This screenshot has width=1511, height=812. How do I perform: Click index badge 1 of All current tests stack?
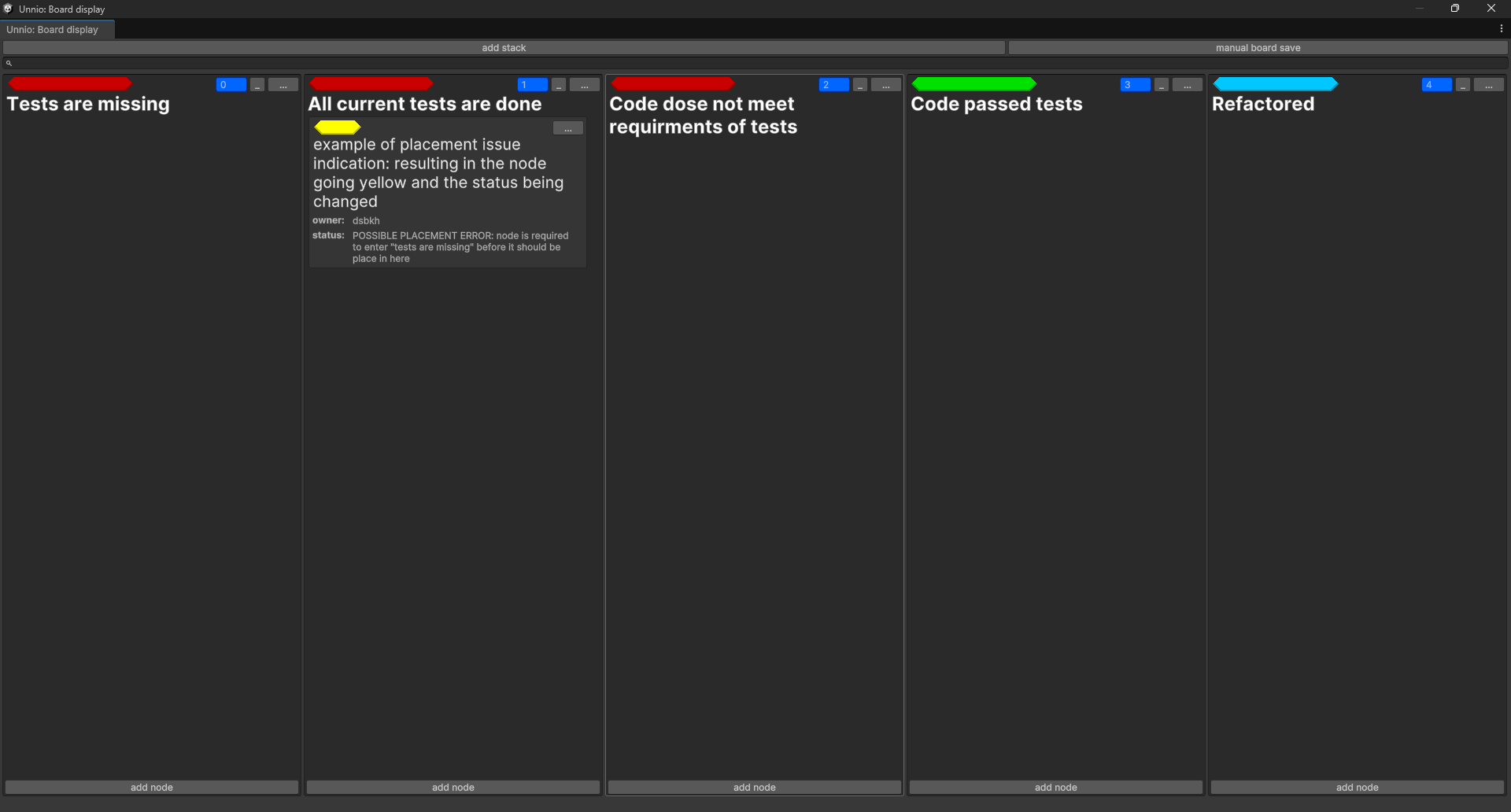(x=533, y=85)
